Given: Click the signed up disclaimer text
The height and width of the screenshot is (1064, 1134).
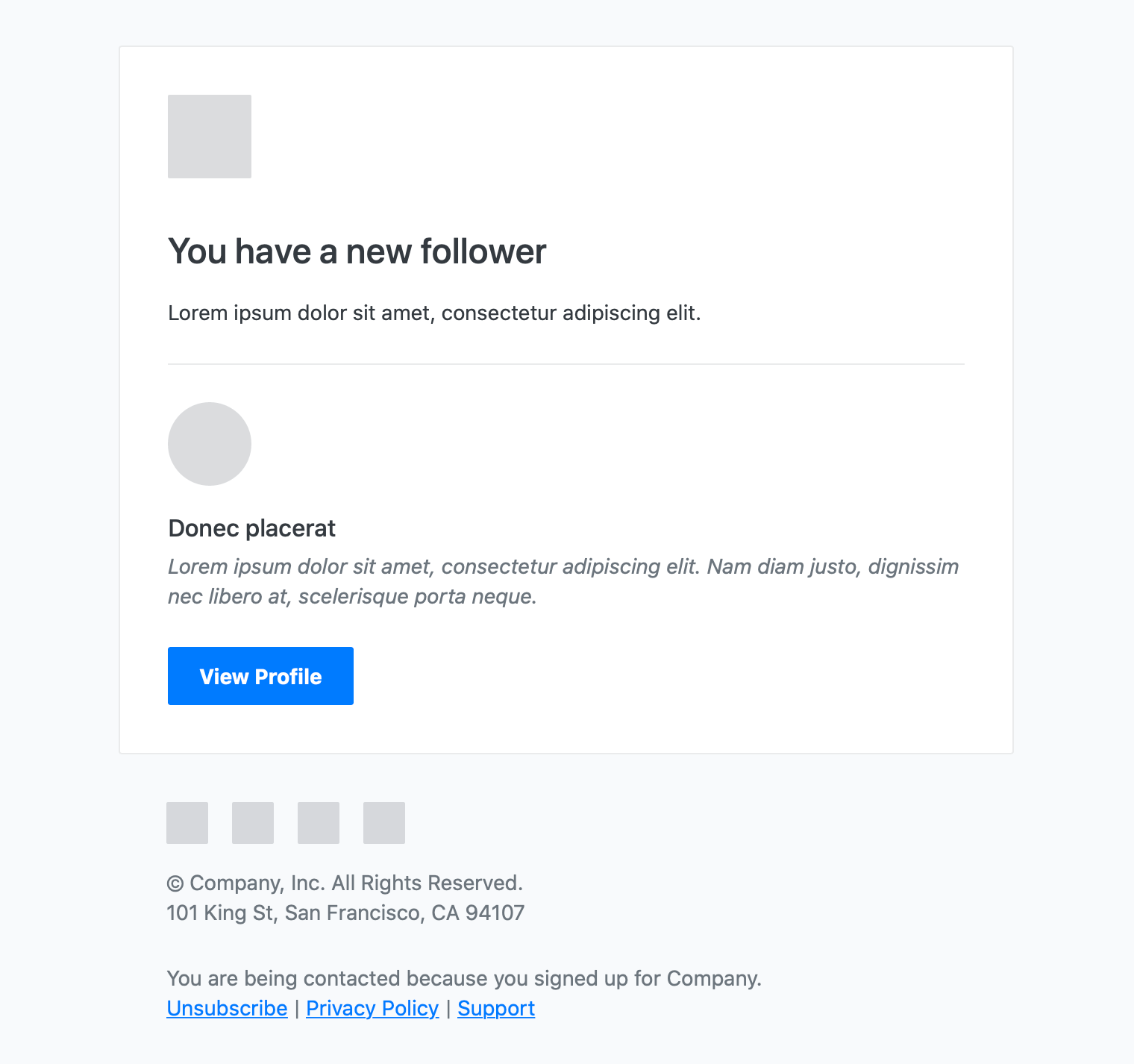Looking at the screenshot, I should [464, 978].
